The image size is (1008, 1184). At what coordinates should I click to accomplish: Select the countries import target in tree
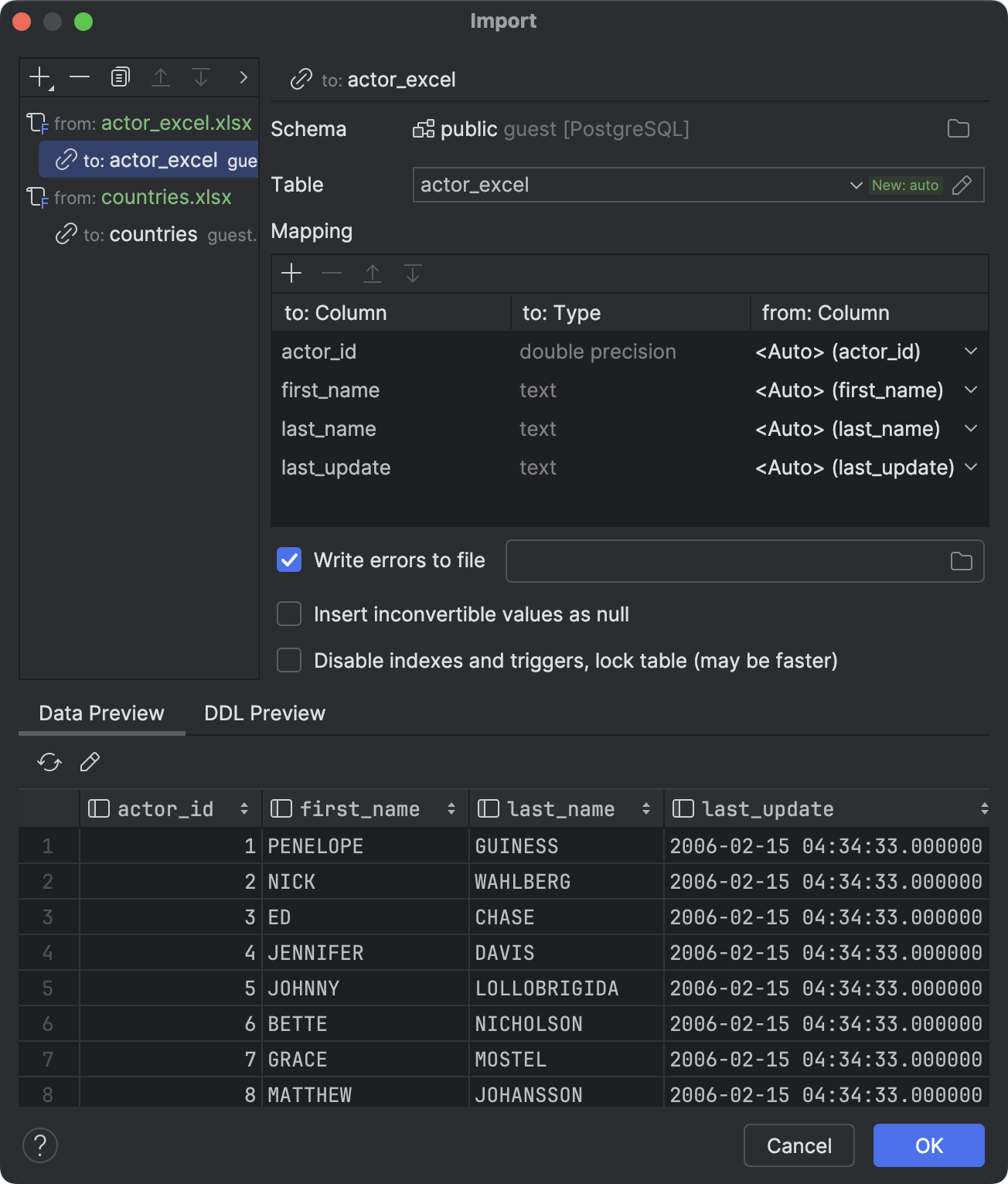(x=153, y=233)
